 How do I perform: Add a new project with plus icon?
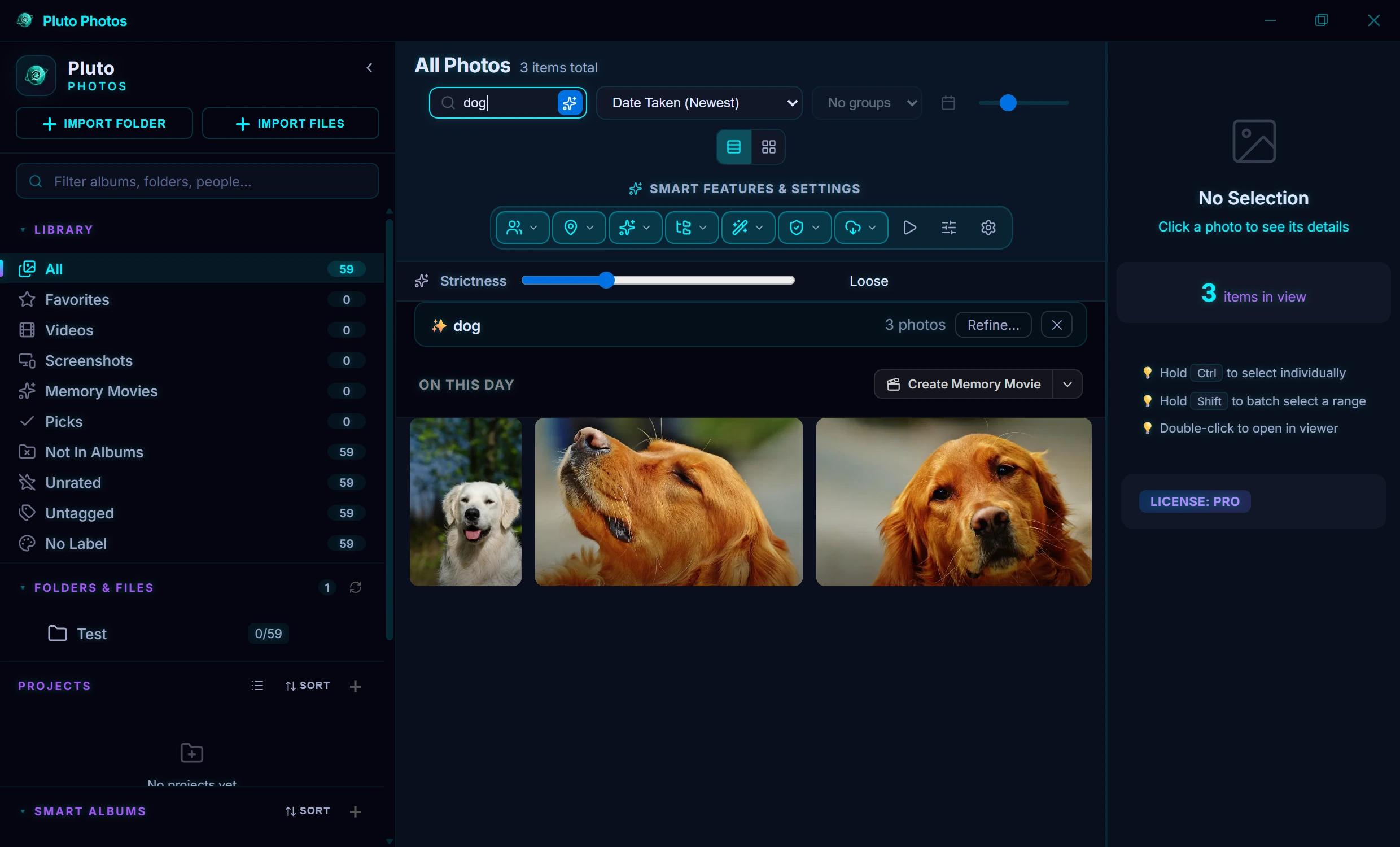pos(356,686)
